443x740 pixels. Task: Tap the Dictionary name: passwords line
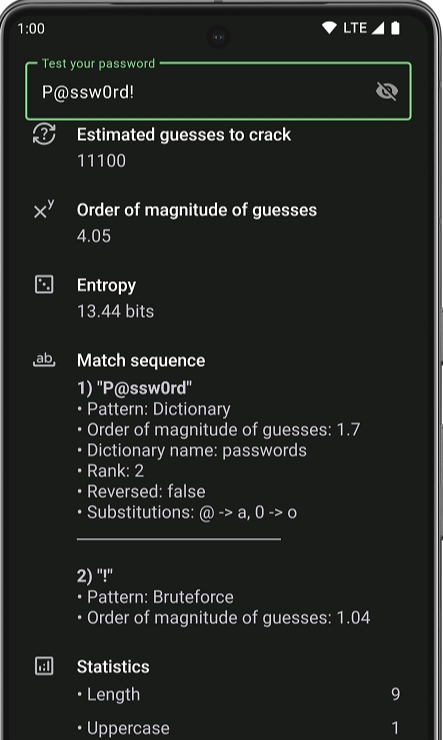point(192,450)
